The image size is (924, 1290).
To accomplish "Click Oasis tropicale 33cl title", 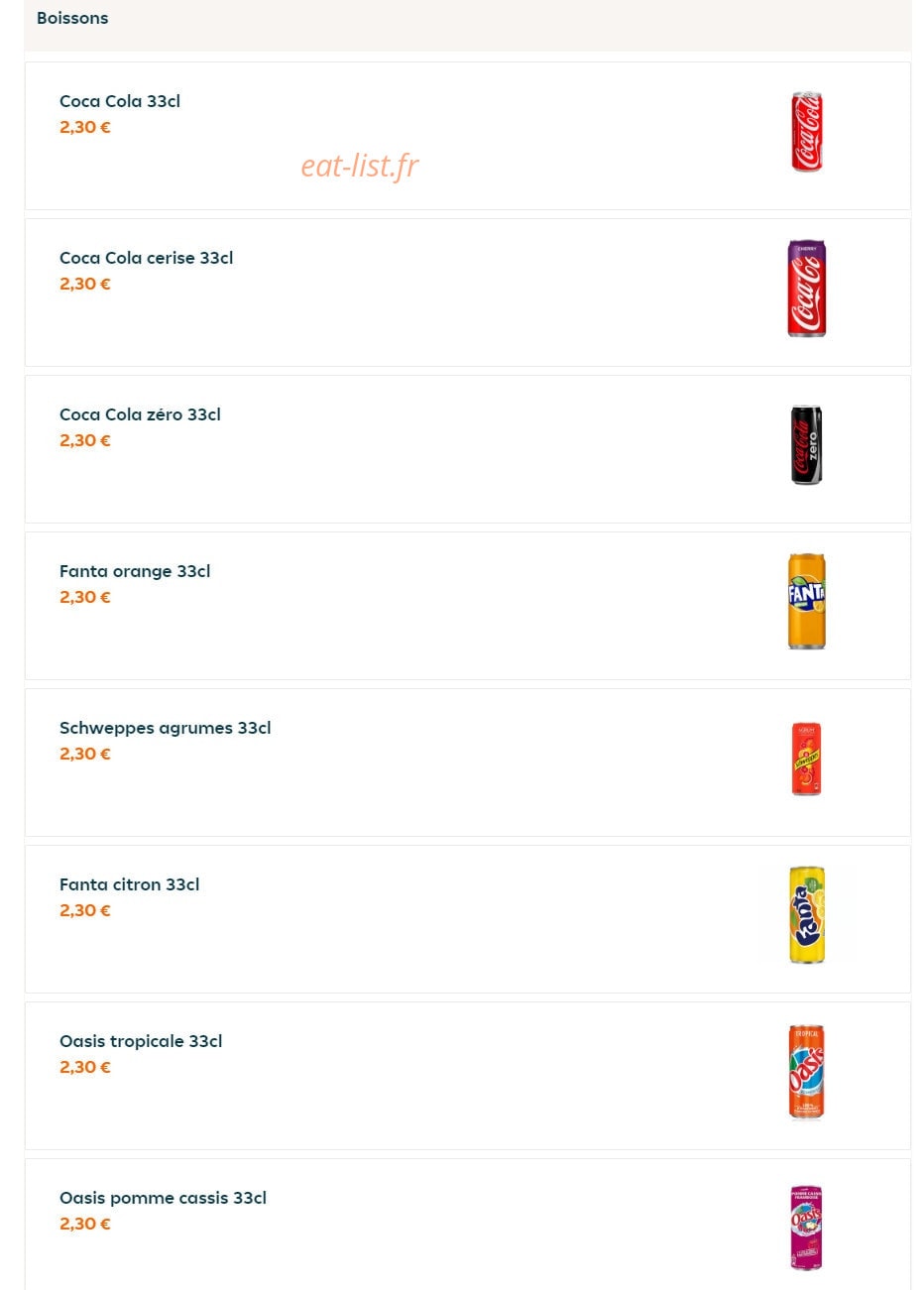I will [x=141, y=1041].
